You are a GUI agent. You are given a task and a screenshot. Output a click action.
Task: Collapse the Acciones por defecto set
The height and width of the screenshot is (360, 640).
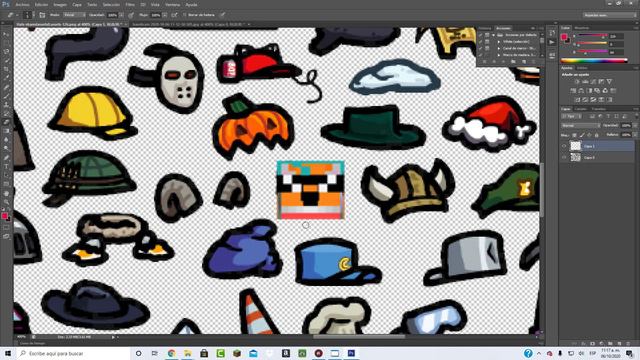click(493, 35)
